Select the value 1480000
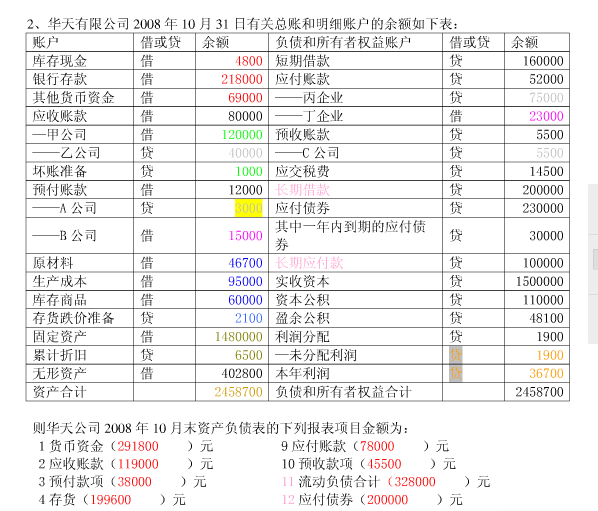 tap(239, 337)
